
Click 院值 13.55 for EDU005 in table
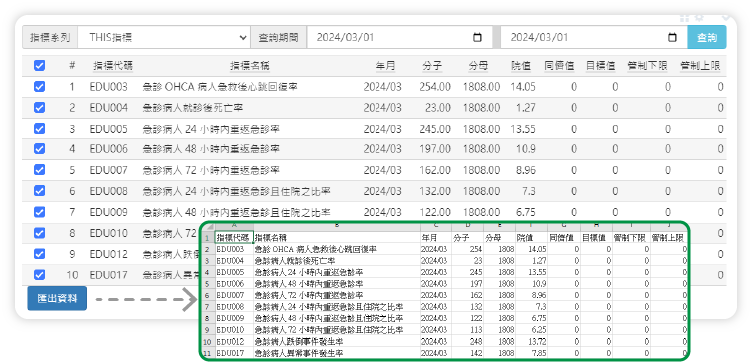[x=523, y=129]
